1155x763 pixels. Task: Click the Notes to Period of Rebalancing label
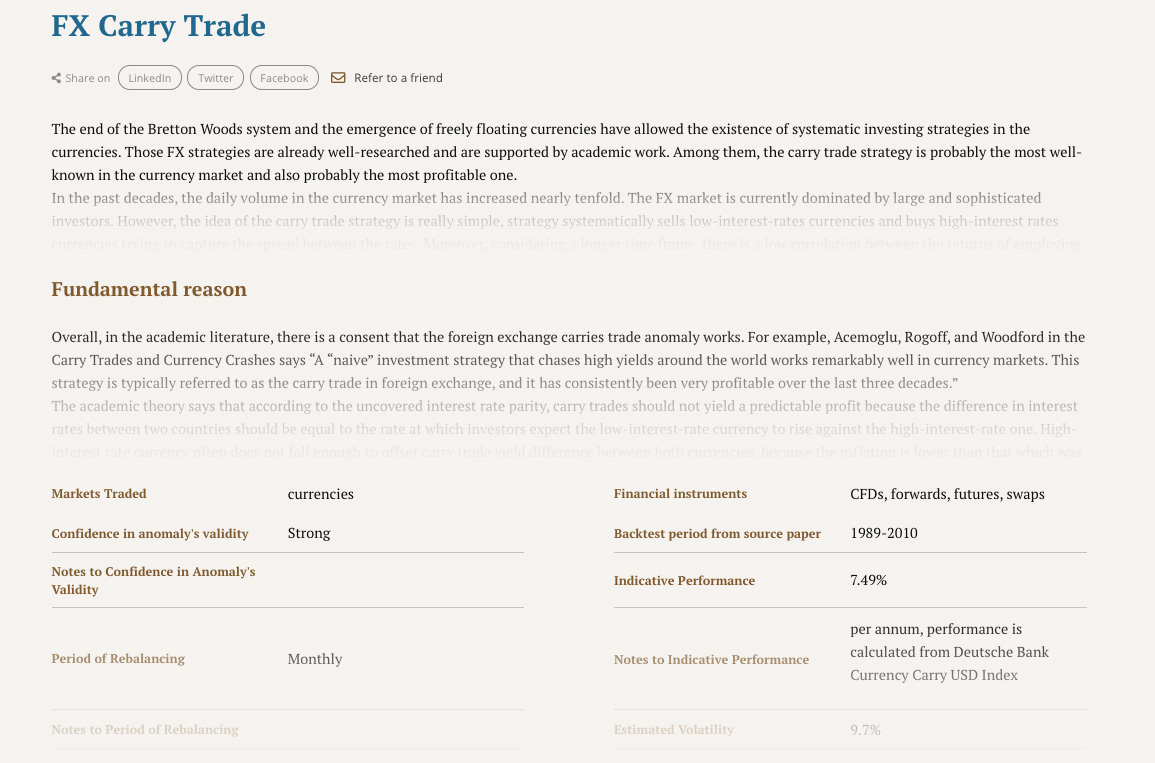145,730
